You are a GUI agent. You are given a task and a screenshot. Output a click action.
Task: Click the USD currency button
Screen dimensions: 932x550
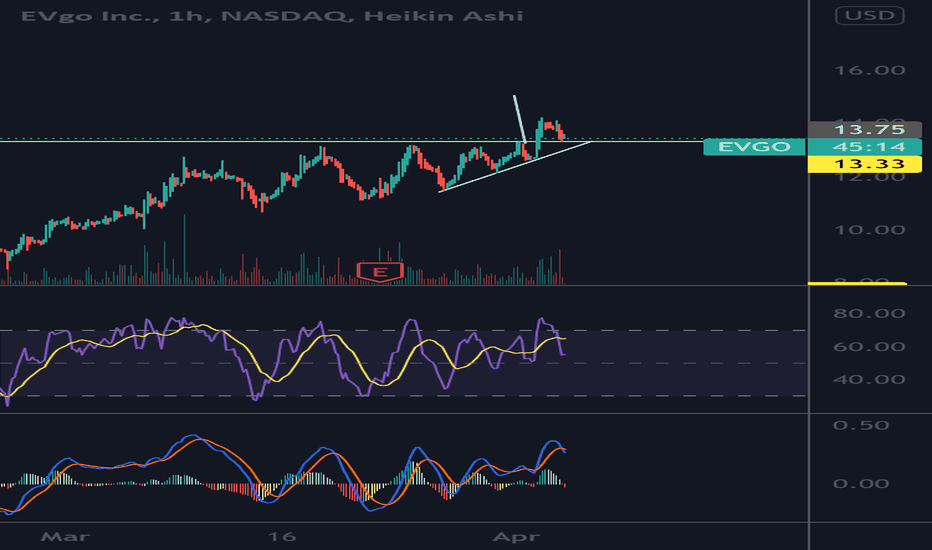(870, 15)
